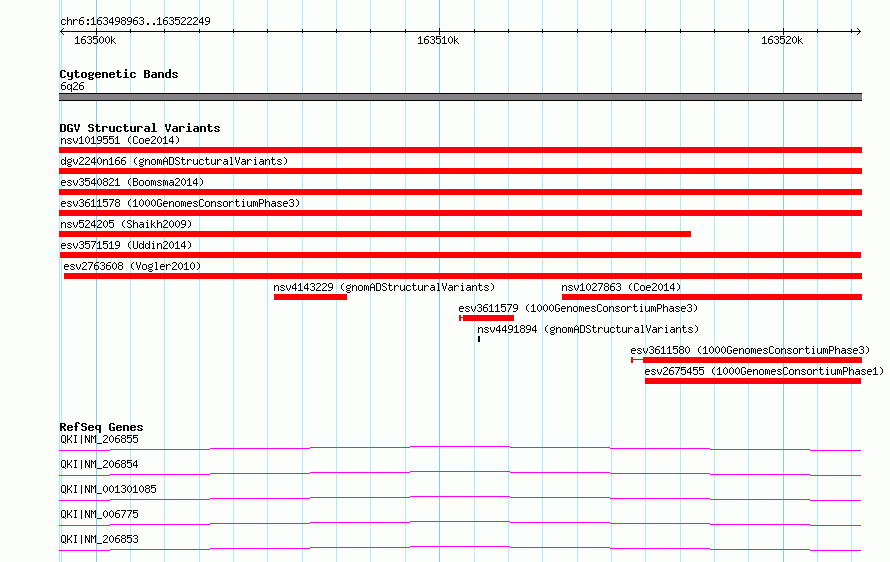Click the esv2763608 (Vogler2010) label
The width and height of the screenshot is (890, 562).
click(132, 266)
